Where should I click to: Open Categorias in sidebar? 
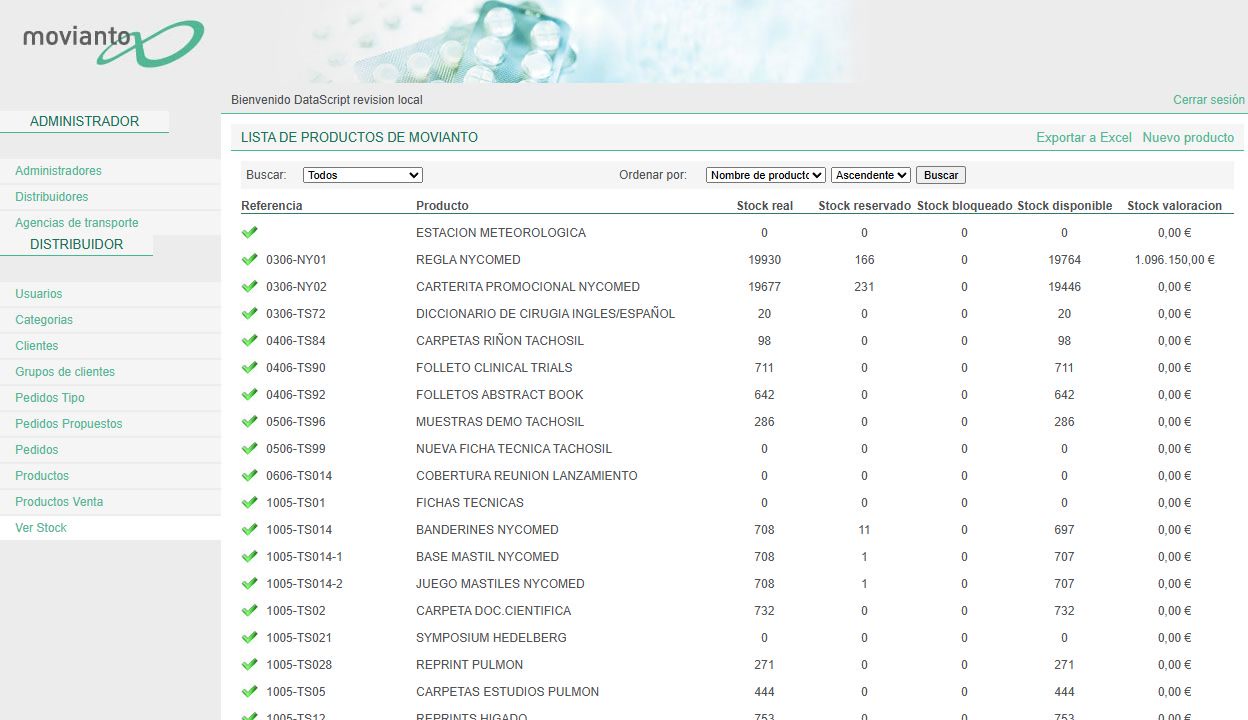[x=44, y=320]
